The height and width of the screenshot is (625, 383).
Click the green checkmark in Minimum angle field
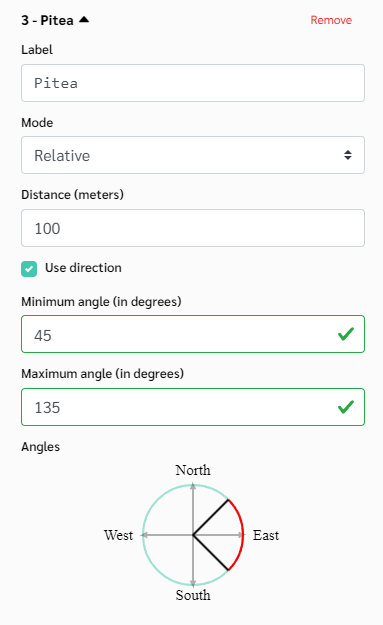point(346,334)
